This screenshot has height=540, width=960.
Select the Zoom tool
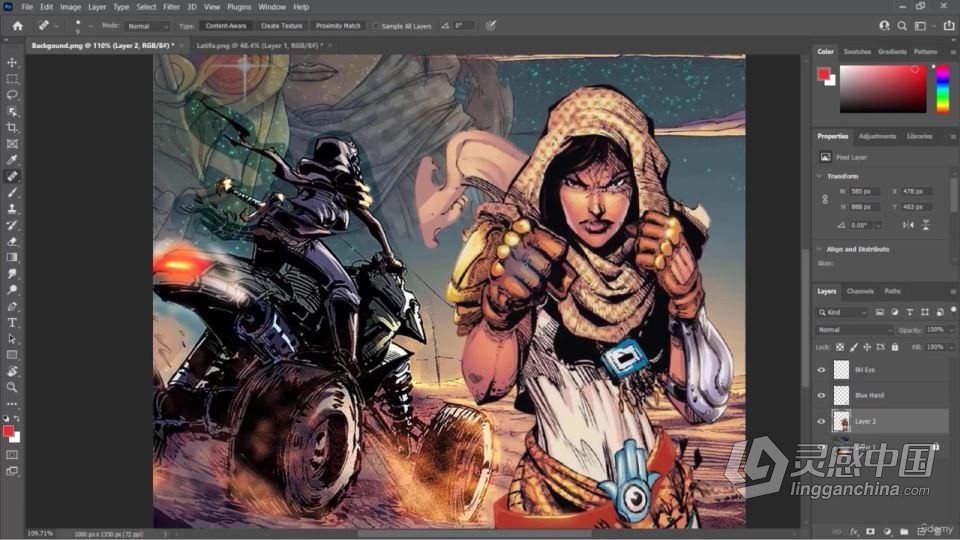[x=12, y=387]
